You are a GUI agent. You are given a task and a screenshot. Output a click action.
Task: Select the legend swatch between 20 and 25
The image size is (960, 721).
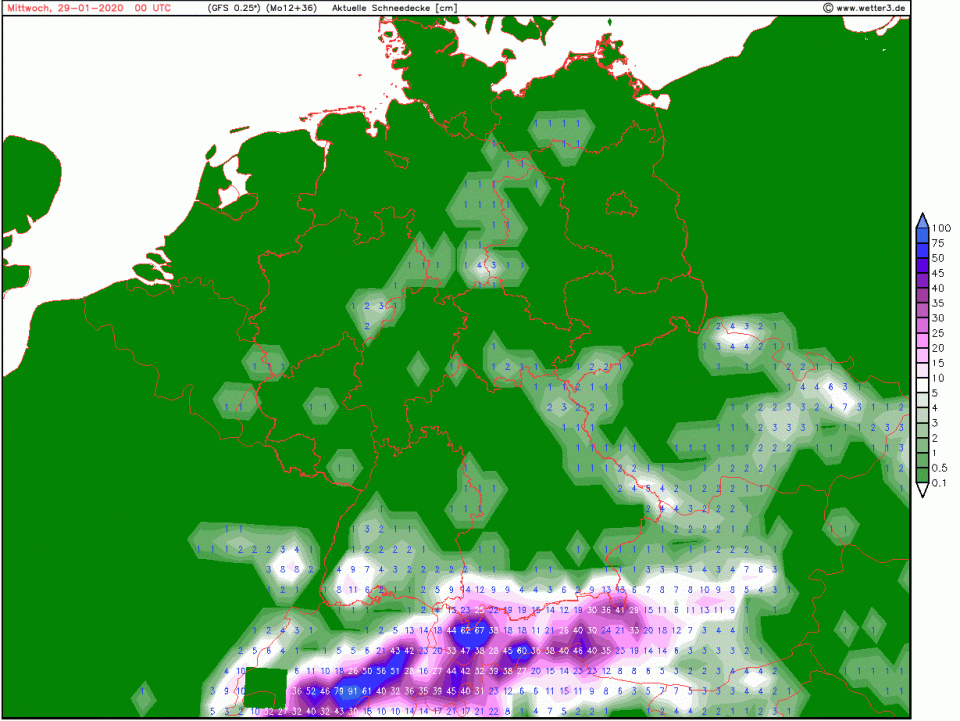coord(922,340)
